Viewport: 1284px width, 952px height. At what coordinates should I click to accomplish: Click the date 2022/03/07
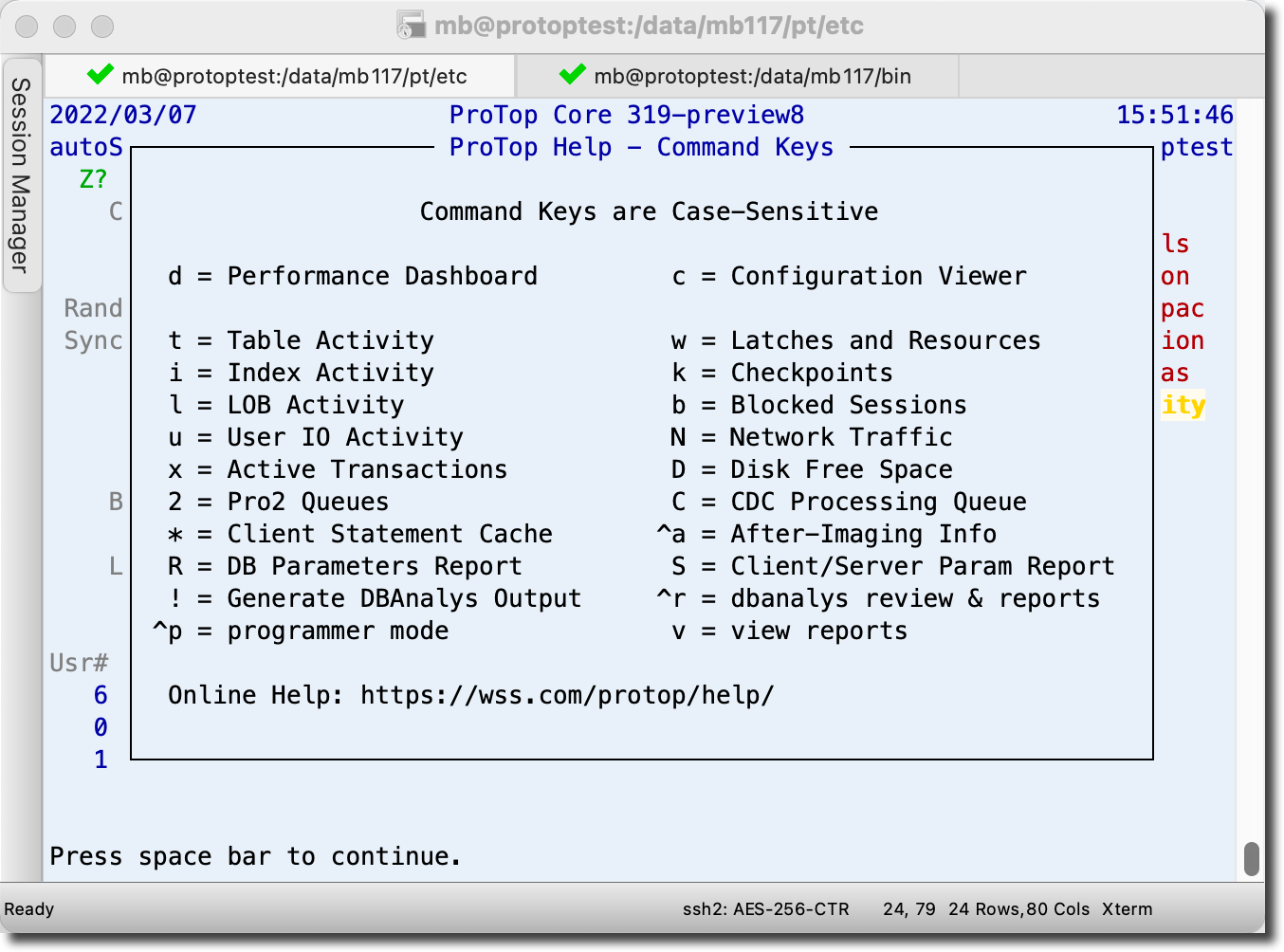coord(123,116)
